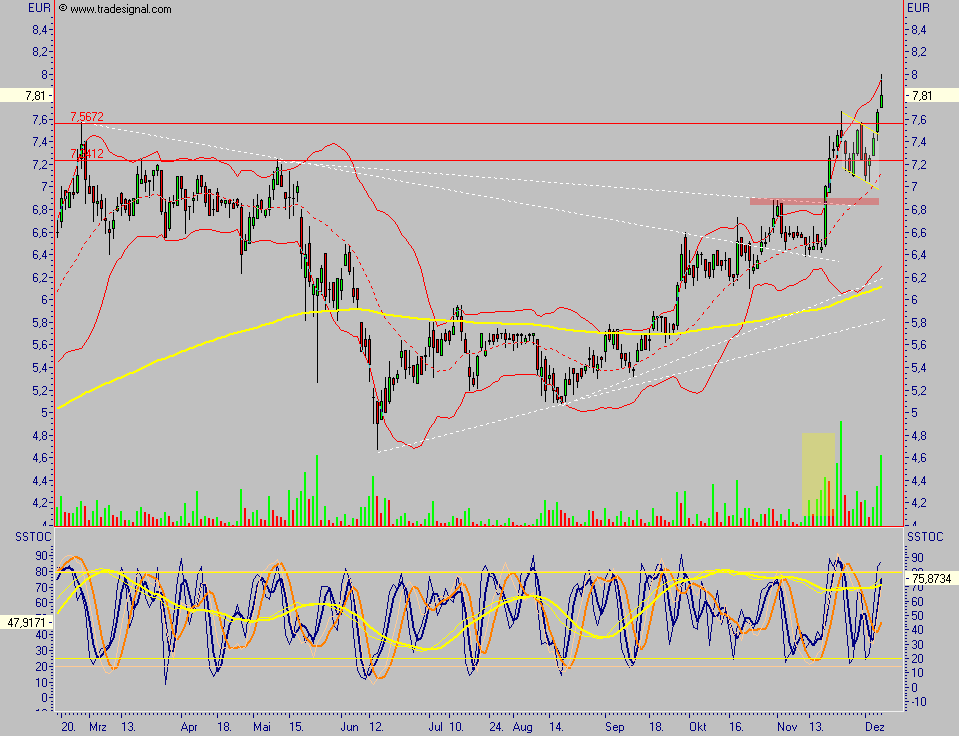Image resolution: width=959 pixels, height=736 pixels.
Task: Select the SSTOC indicator label on the right
Action: (925, 538)
